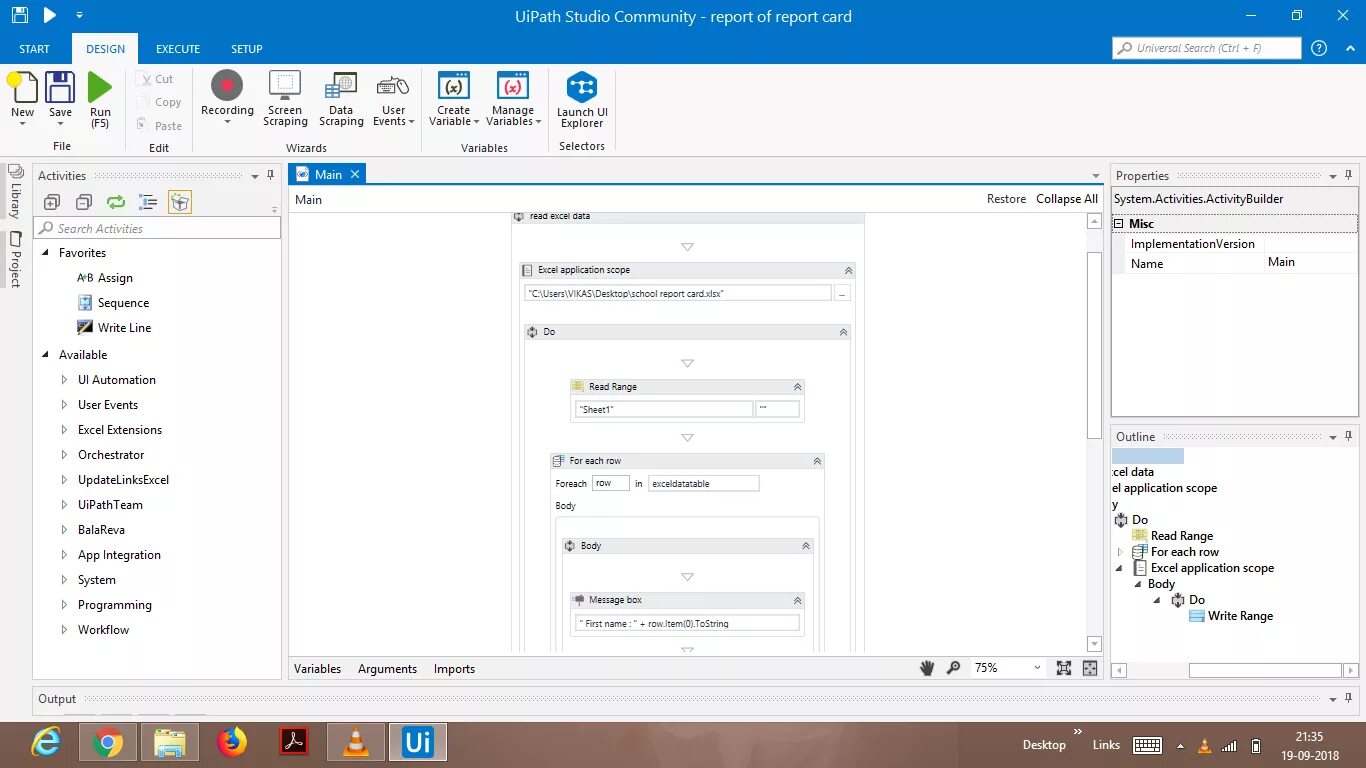Browse for workbook path with ellipsis button
The image size is (1366, 768).
[842, 293]
